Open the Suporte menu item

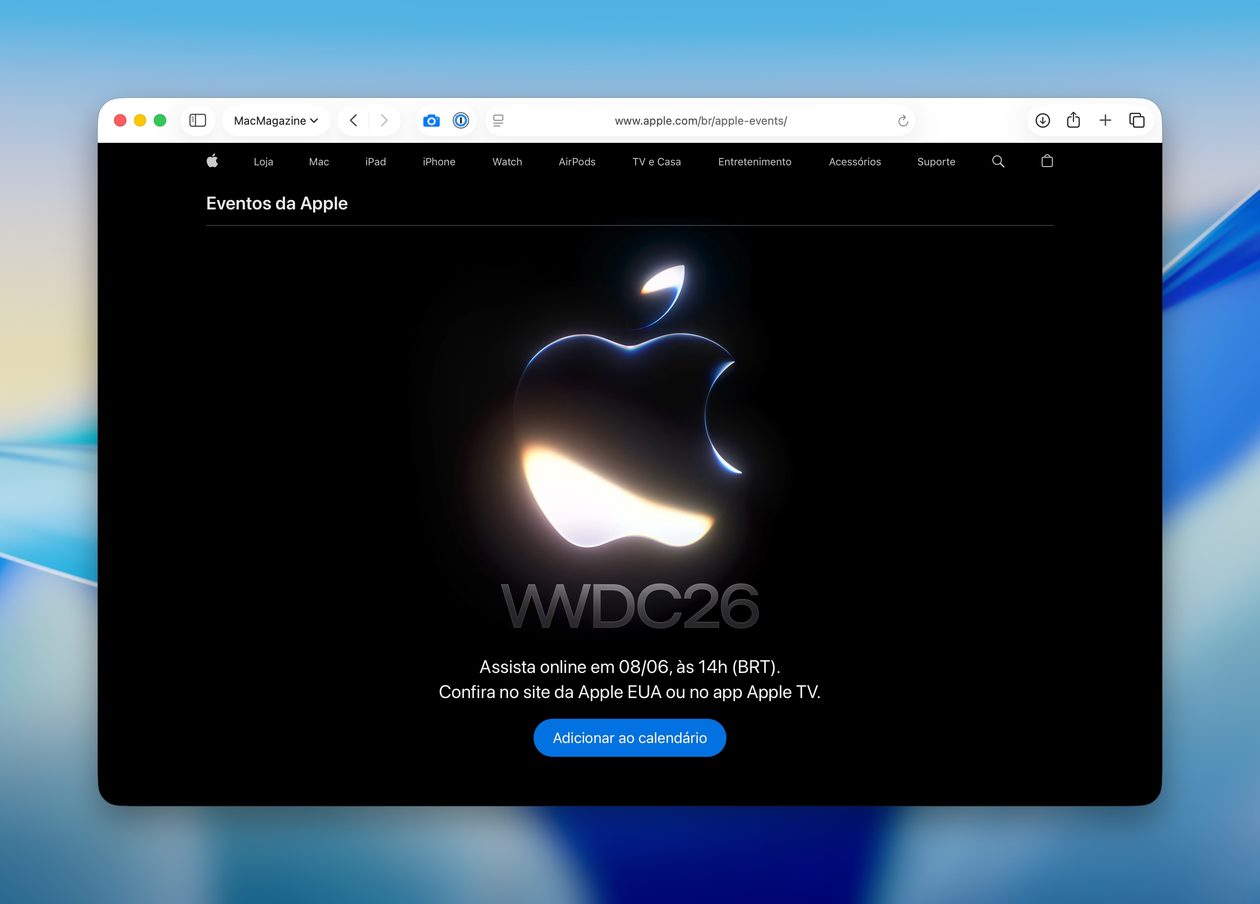[x=936, y=162]
